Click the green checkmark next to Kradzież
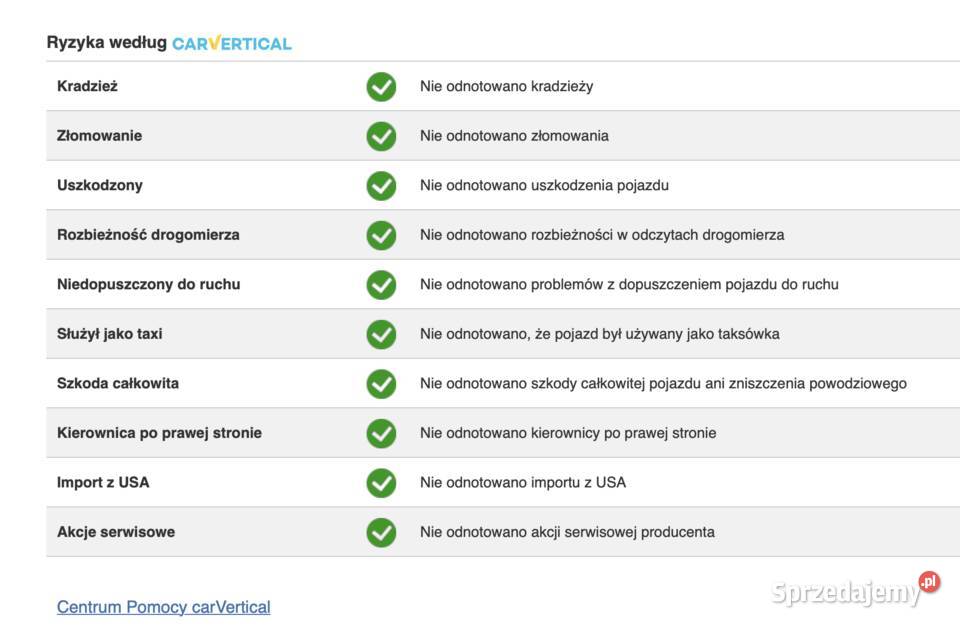The width and height of the screenshot is (960, 626). tap(381, 87)
